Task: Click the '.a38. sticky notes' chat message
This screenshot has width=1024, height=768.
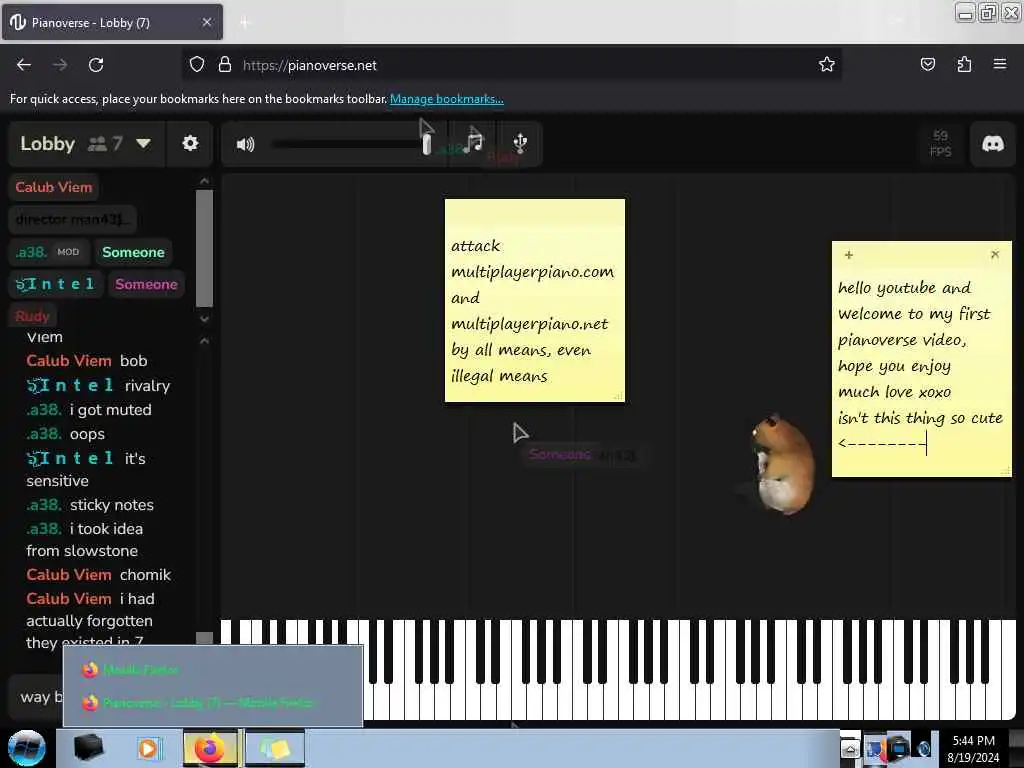Action: click(x=90, y=505)
